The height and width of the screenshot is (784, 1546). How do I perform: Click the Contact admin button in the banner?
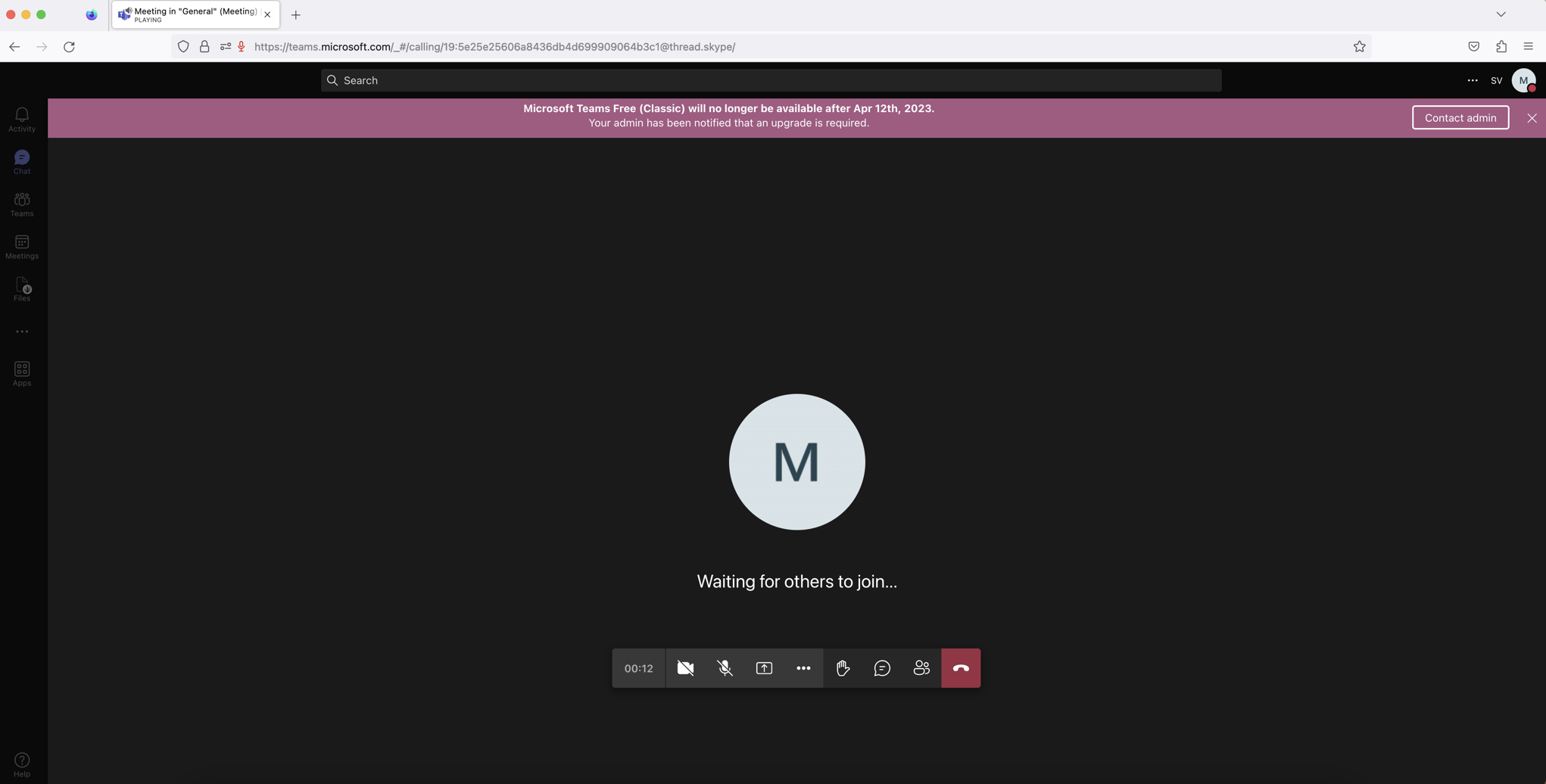(1460, 117)
